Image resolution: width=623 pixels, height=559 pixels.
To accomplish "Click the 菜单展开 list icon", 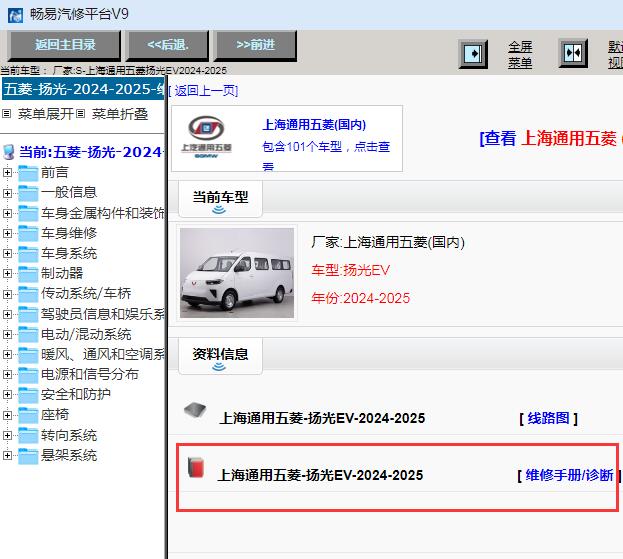I will [x=6, y=114].
